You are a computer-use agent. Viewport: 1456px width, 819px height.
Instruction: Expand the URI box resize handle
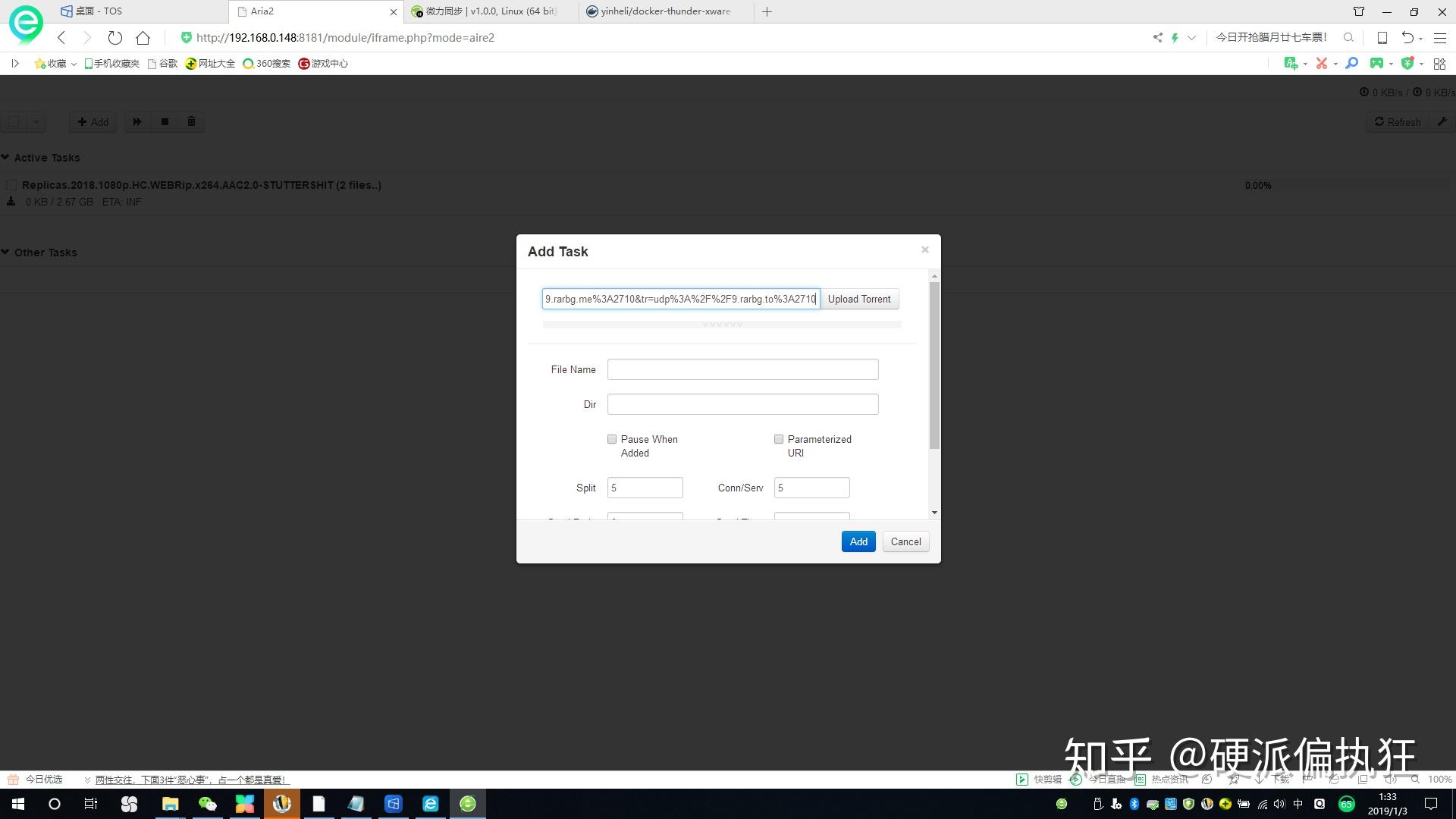[x=722, y=325]
